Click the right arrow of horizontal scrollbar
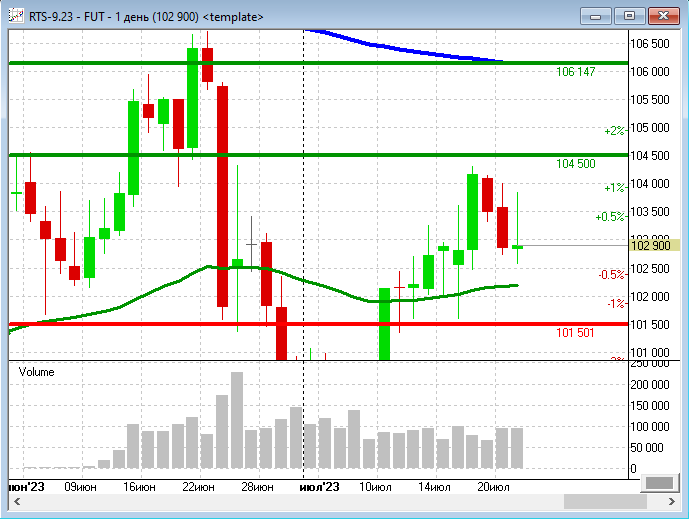This screenshot has width=689, height=519. pyautogui.click(x=671, y=501)
